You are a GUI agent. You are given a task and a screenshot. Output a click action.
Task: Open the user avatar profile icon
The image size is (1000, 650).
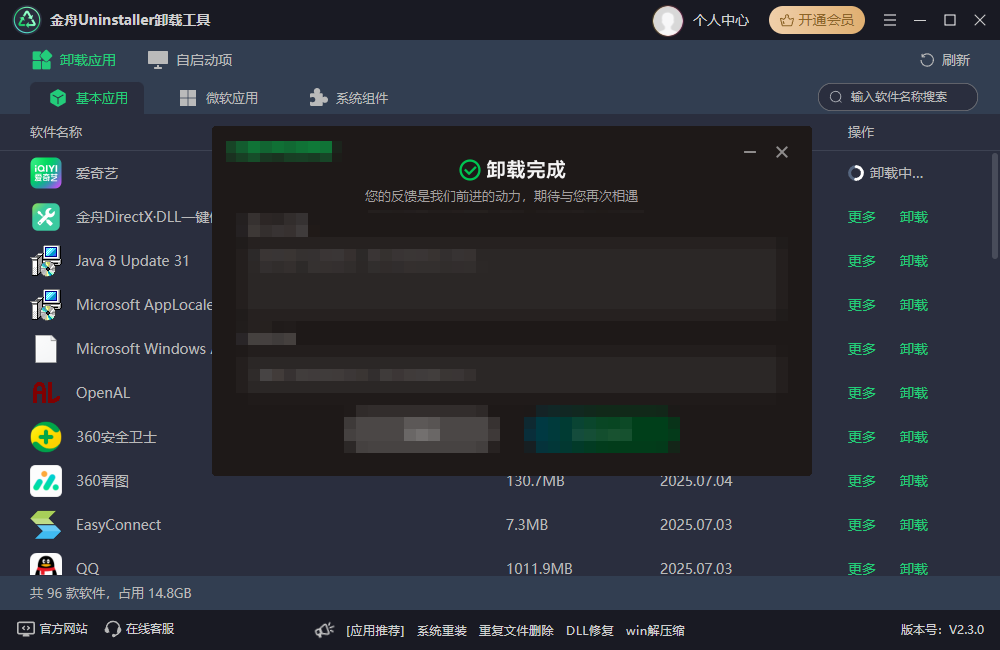pyautogui.click(x=668, y=20)
